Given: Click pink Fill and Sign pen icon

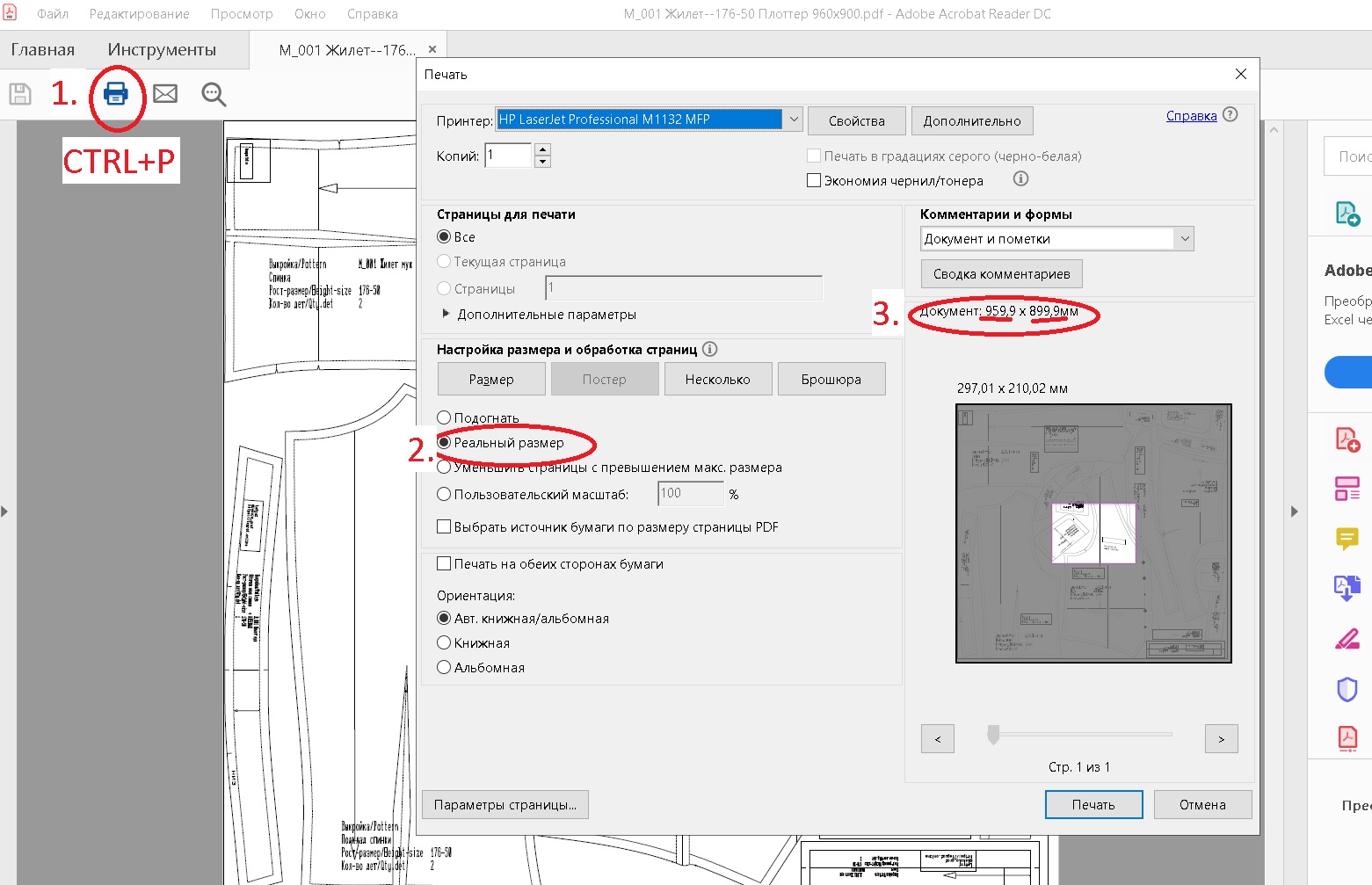Looking at the screenshot, I should pyautogui.click(x=1347, y=638).
